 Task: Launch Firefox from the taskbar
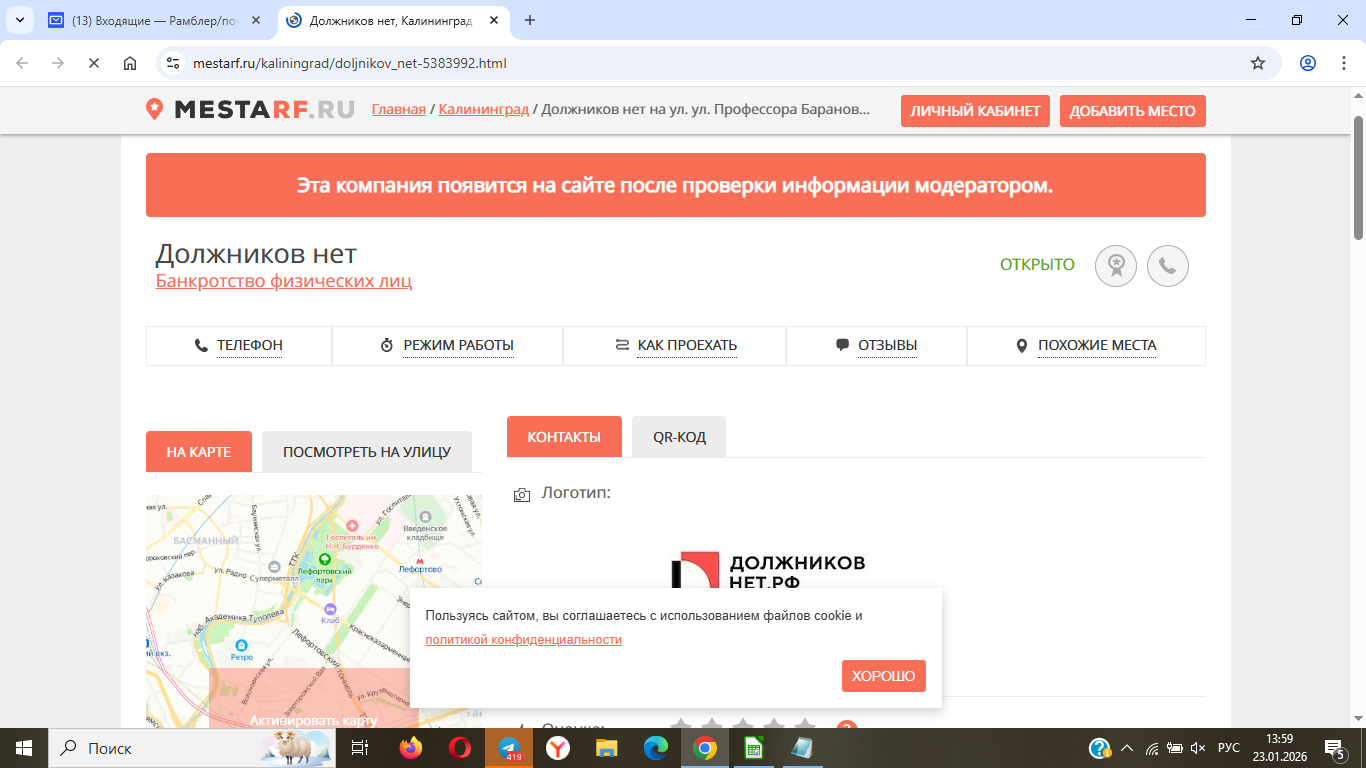[x=411, y=748]
